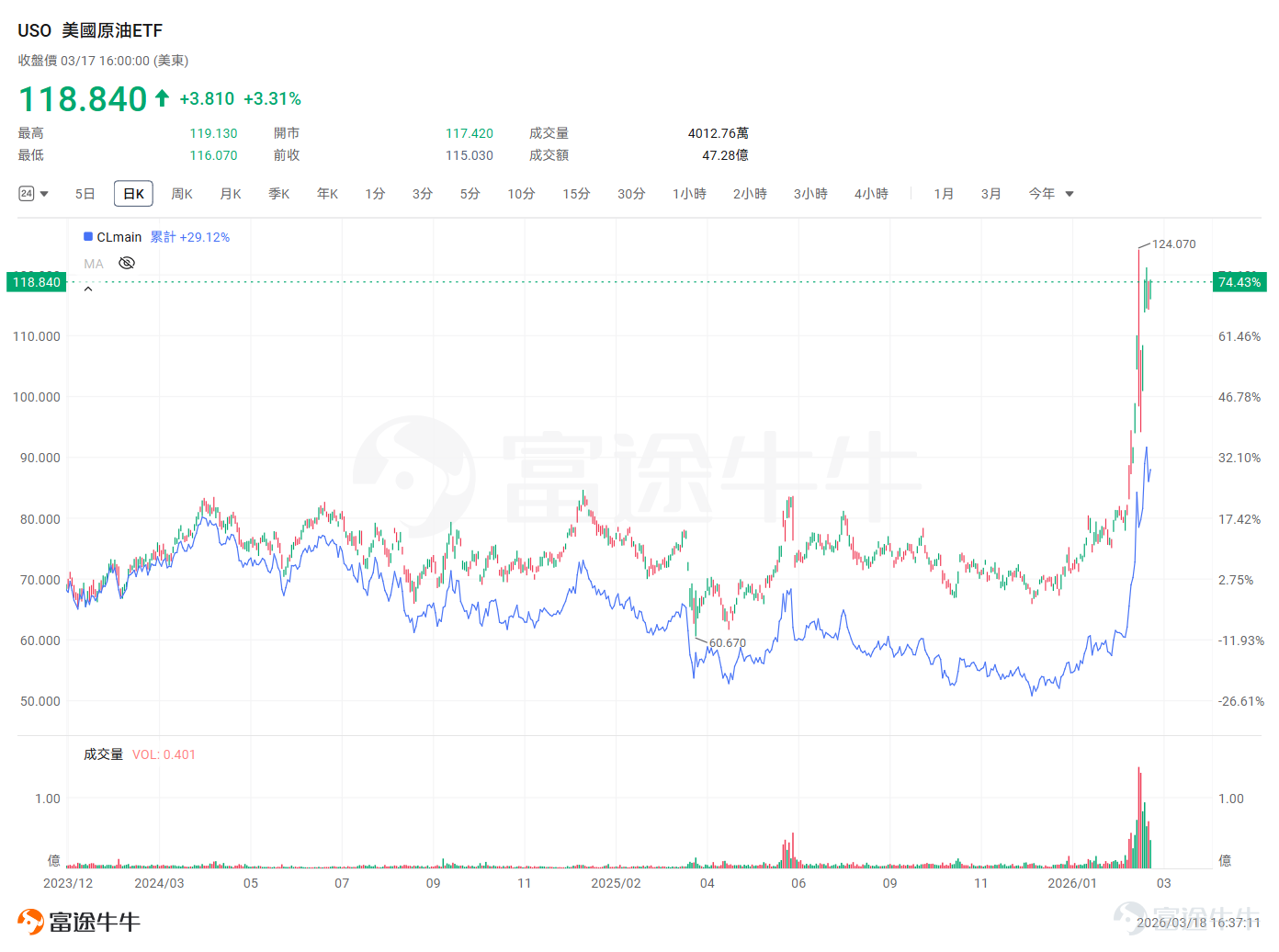Click the 2026/03/18 16:37:11 timestamp
1279x952 pixels.
coord(1198,923)
